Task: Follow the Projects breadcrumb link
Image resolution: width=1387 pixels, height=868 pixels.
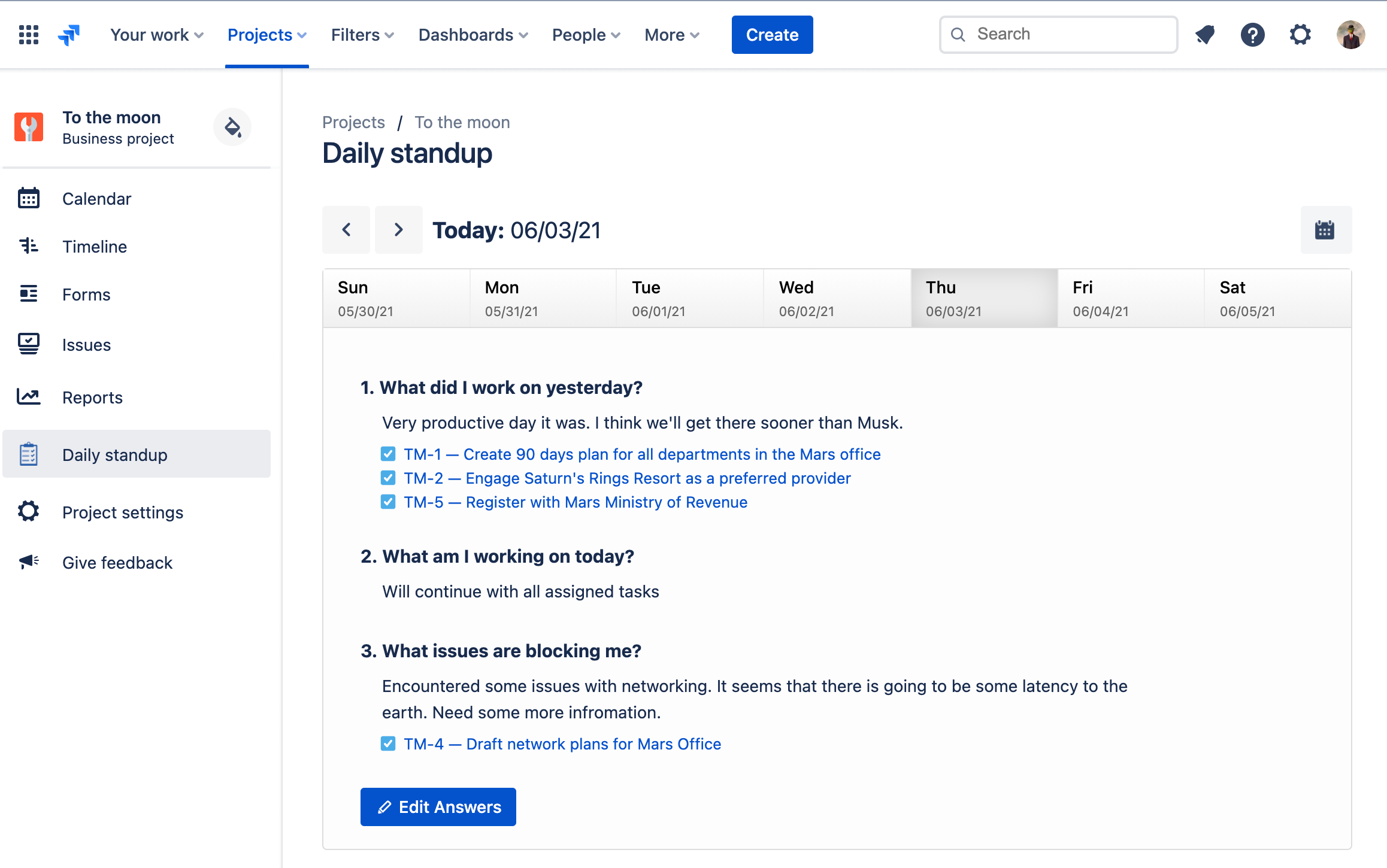Action: pyautogui.click(x=353, y=122)
